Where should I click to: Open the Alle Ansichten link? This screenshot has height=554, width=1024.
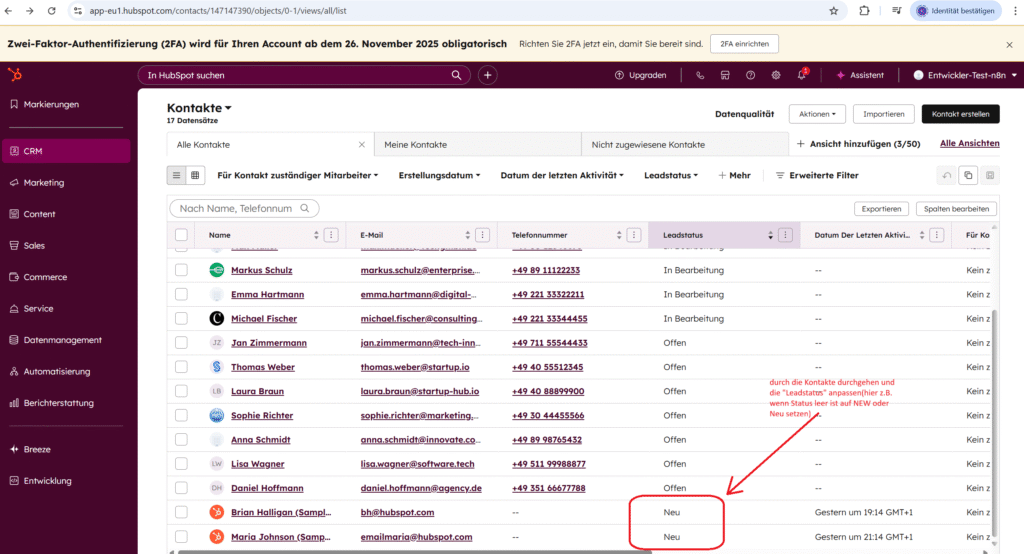[x=969, y=144]
